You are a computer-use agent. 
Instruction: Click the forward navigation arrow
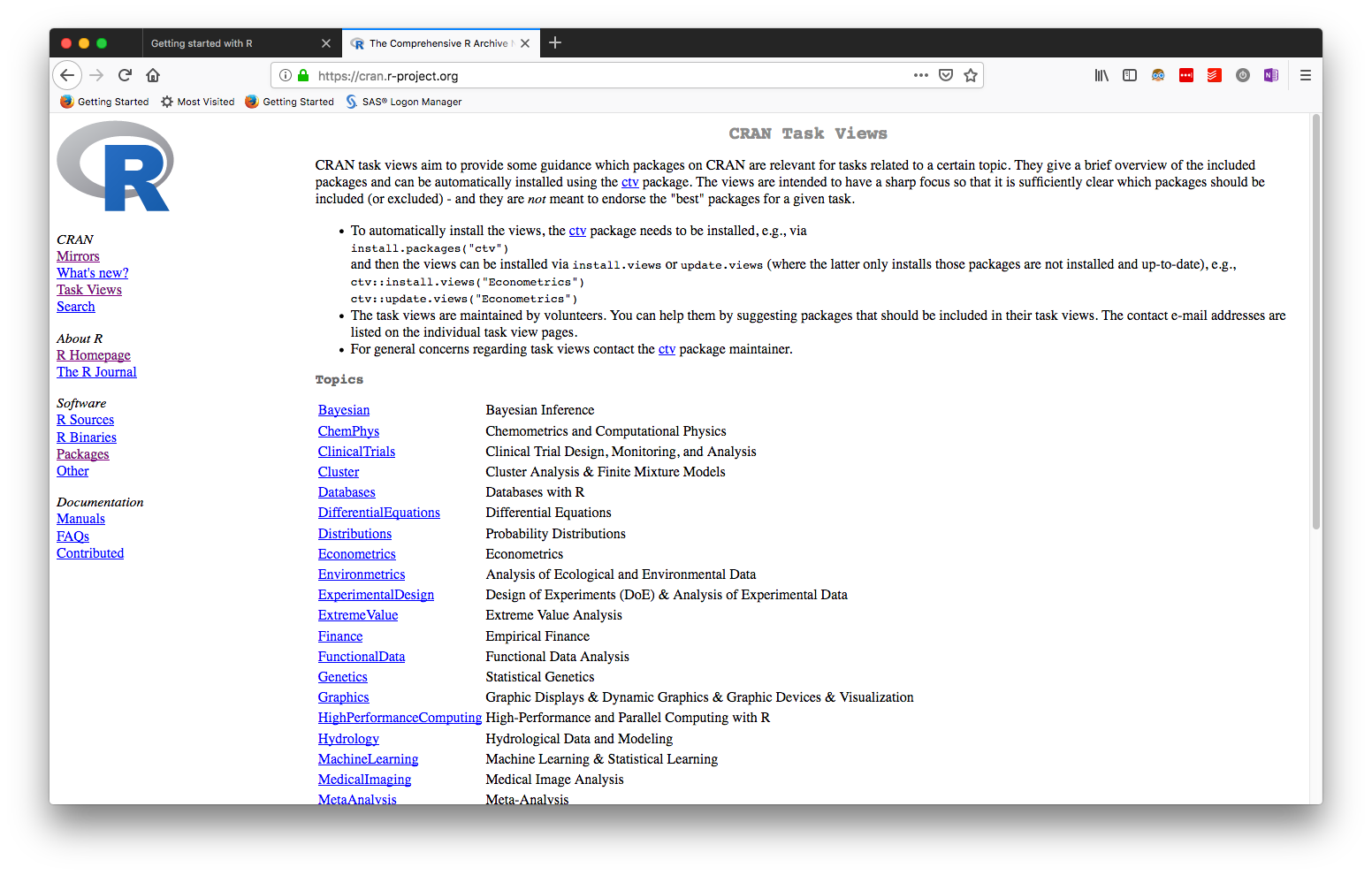[x=96, y=75]
